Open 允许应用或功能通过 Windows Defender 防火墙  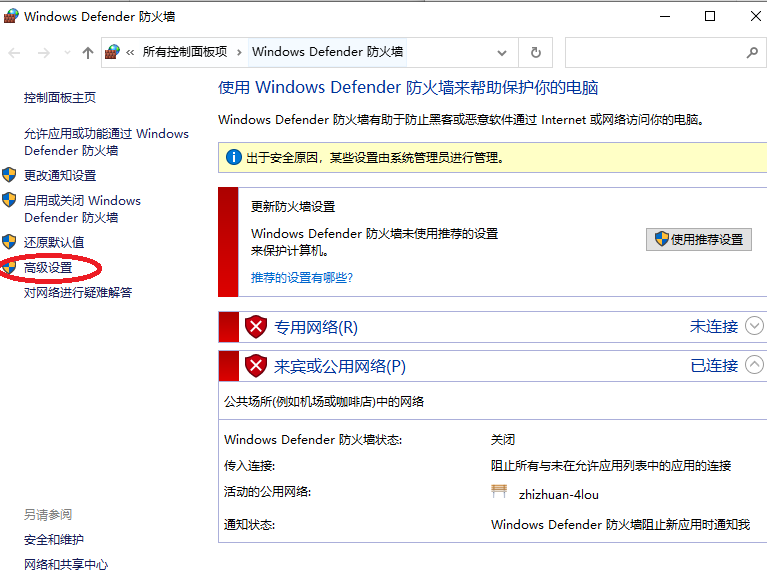pyautogui.click(x=106, y=142)
